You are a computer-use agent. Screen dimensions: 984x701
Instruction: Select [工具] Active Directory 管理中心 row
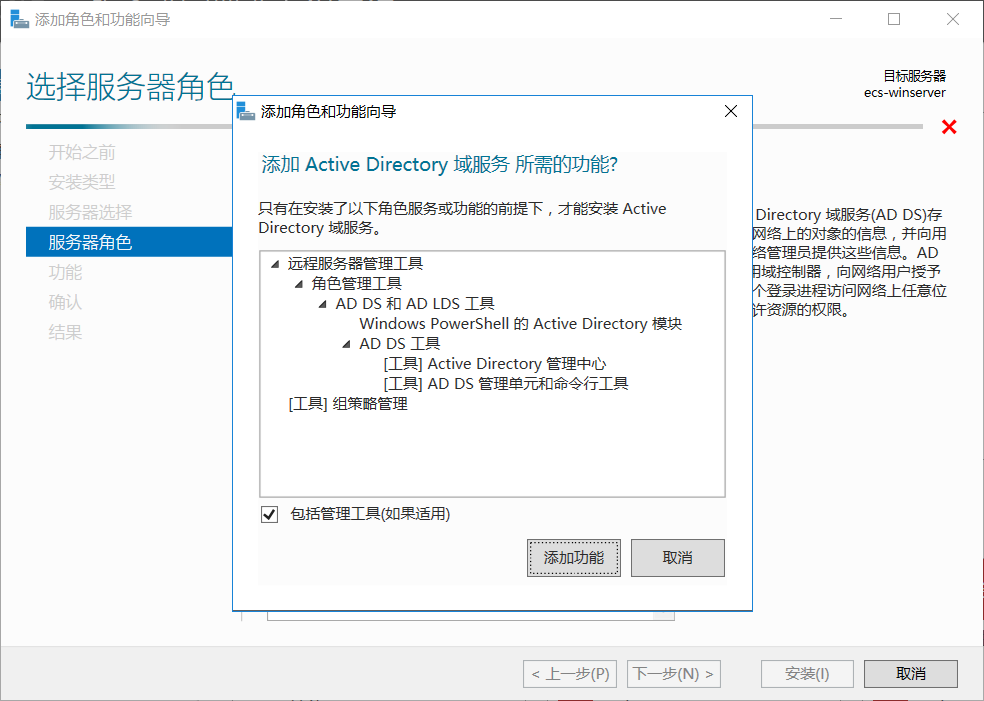tap(495, 364)
